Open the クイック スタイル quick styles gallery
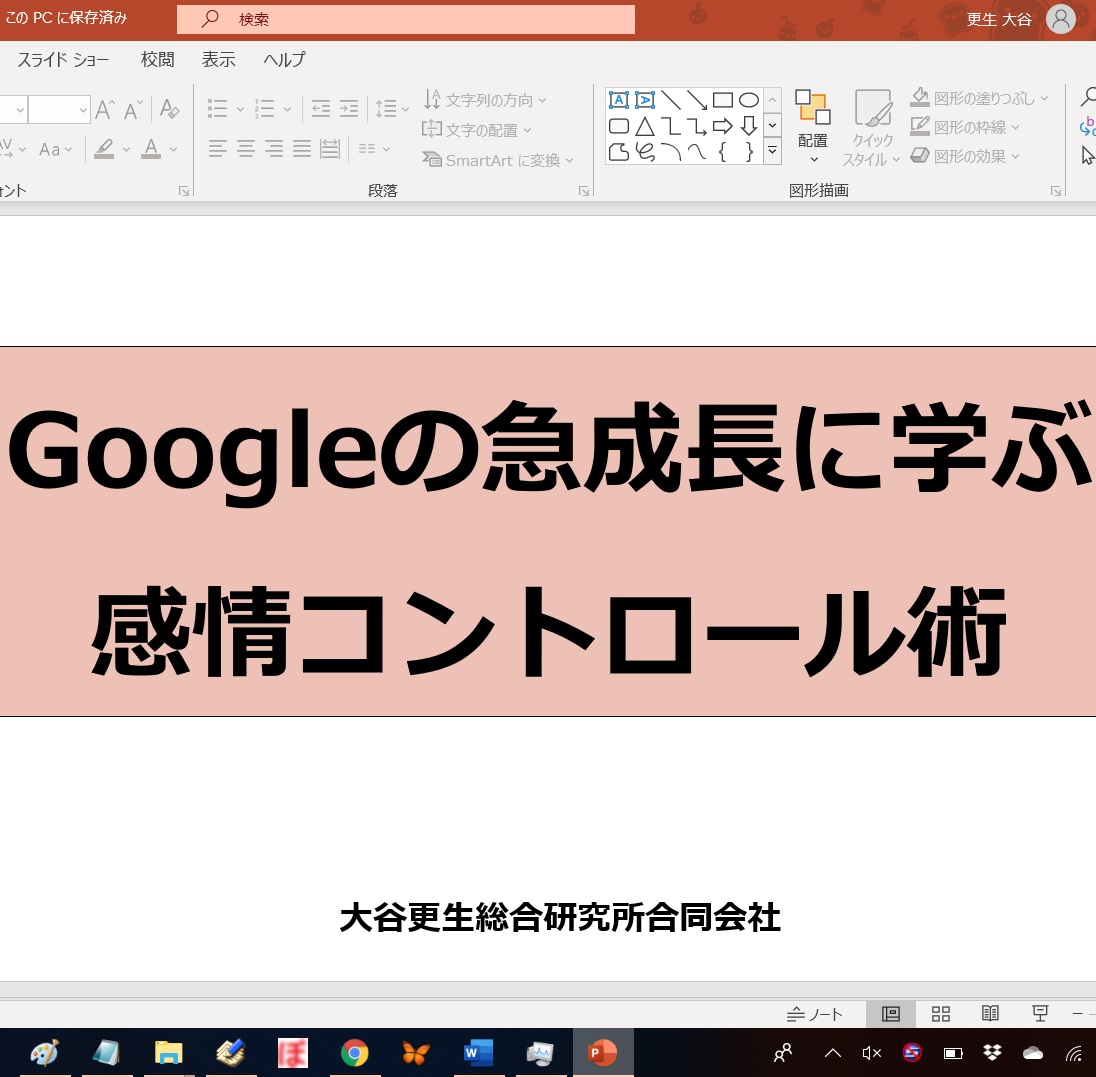Screen dimensions: 1096x1077 [x=872, y=127]
